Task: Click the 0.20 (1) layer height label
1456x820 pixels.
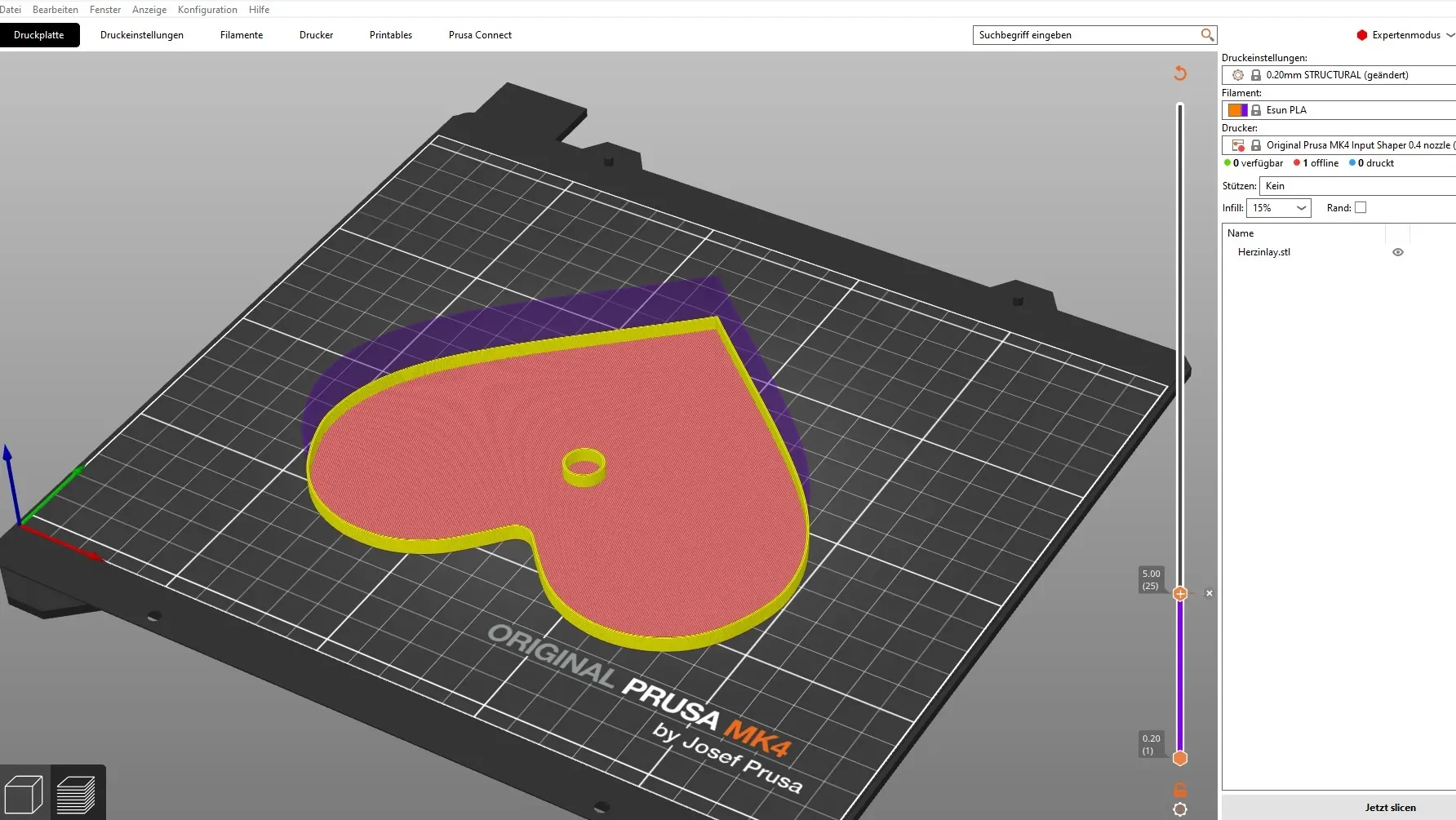Action: (1152, 744)
